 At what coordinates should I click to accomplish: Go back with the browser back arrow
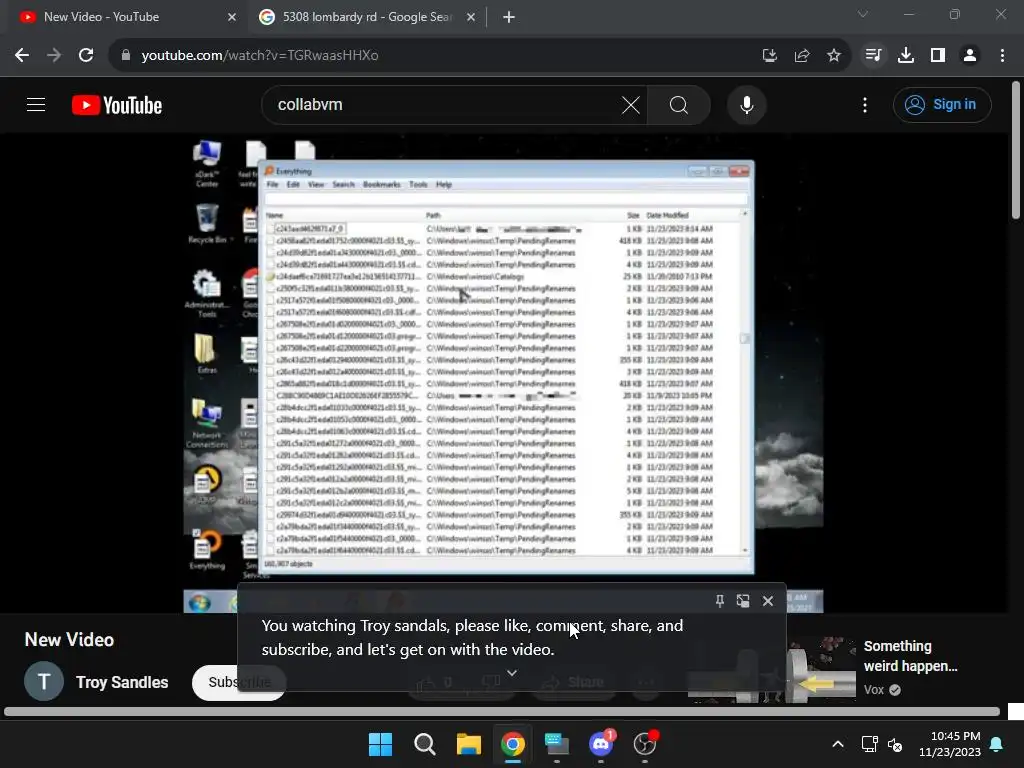pyautogui.click(x=22, y=56)
